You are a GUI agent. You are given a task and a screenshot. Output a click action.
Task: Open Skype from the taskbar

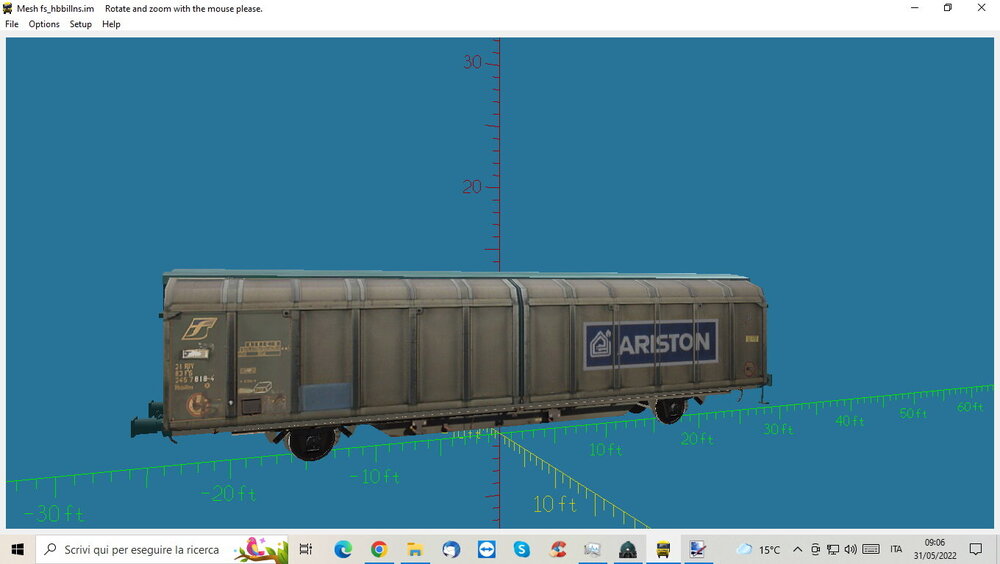(522, 549)
